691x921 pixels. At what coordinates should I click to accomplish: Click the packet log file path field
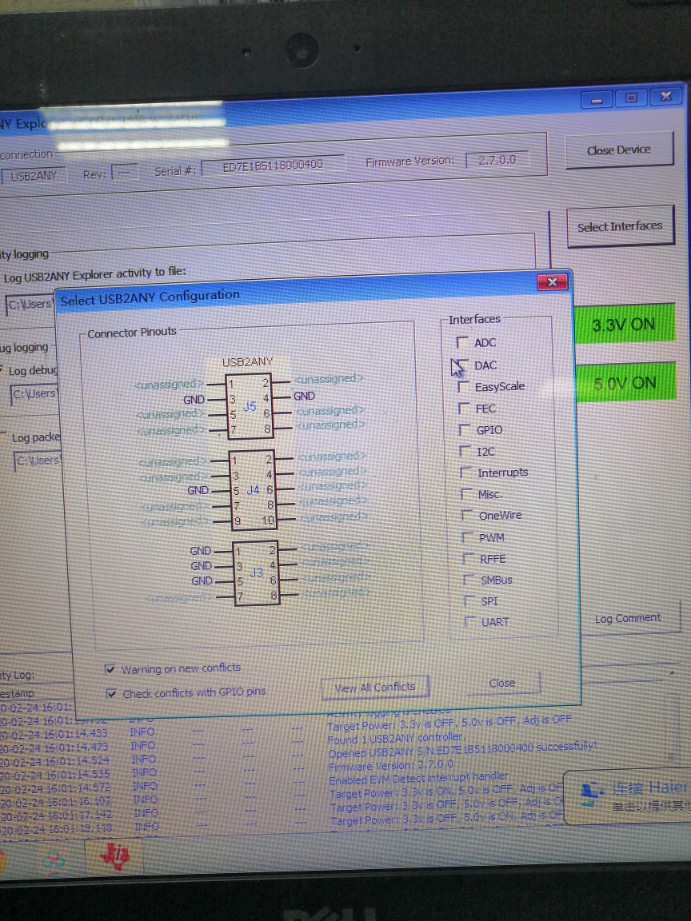pos(38,461)
